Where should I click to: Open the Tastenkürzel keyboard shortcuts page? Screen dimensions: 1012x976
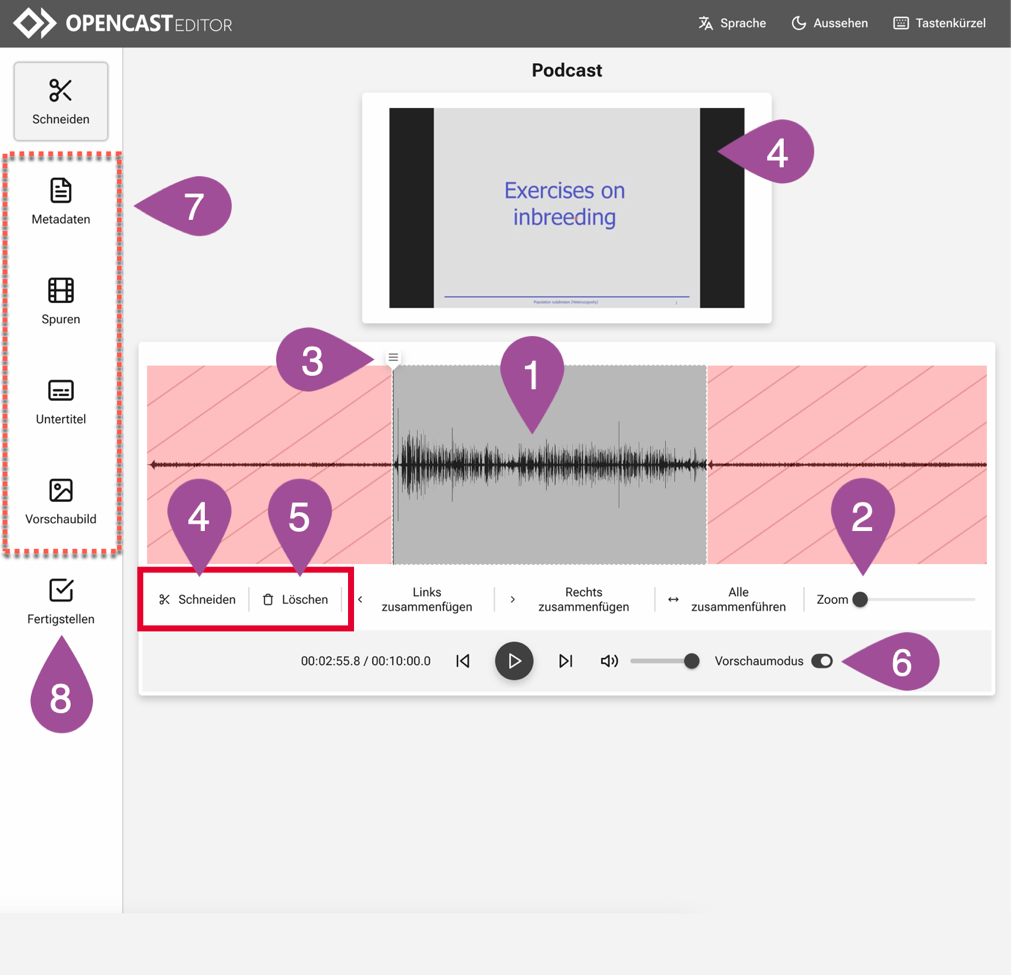[x=939, y=23]
